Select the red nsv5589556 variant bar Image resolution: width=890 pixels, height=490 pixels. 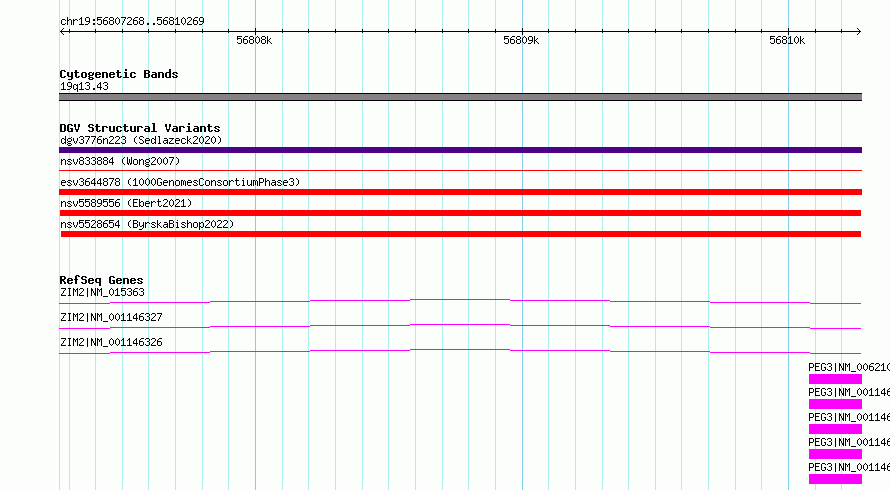point(460,213)
